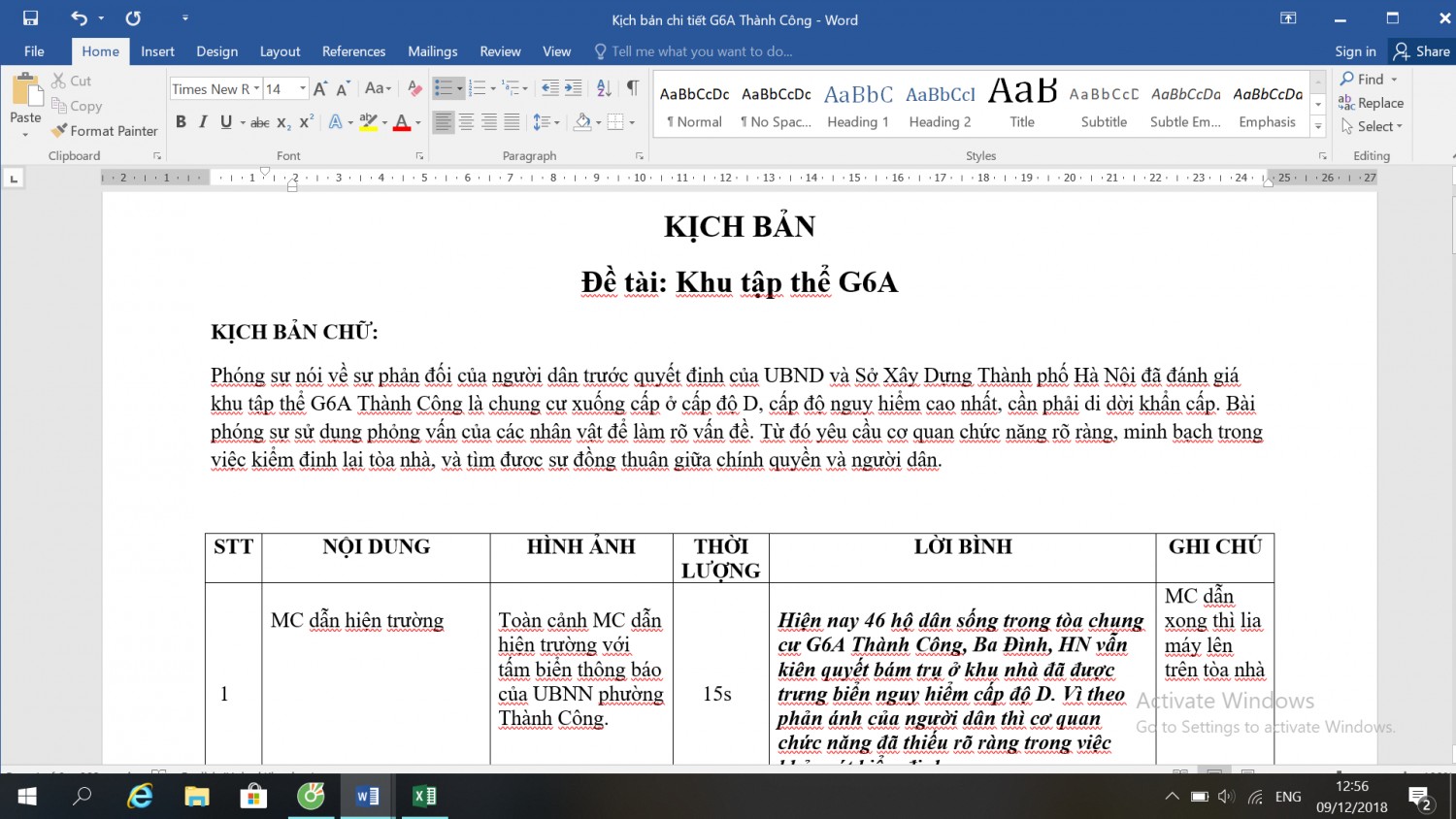
Task: Show or hide paragraph marks
Action: tap(633, 89)
